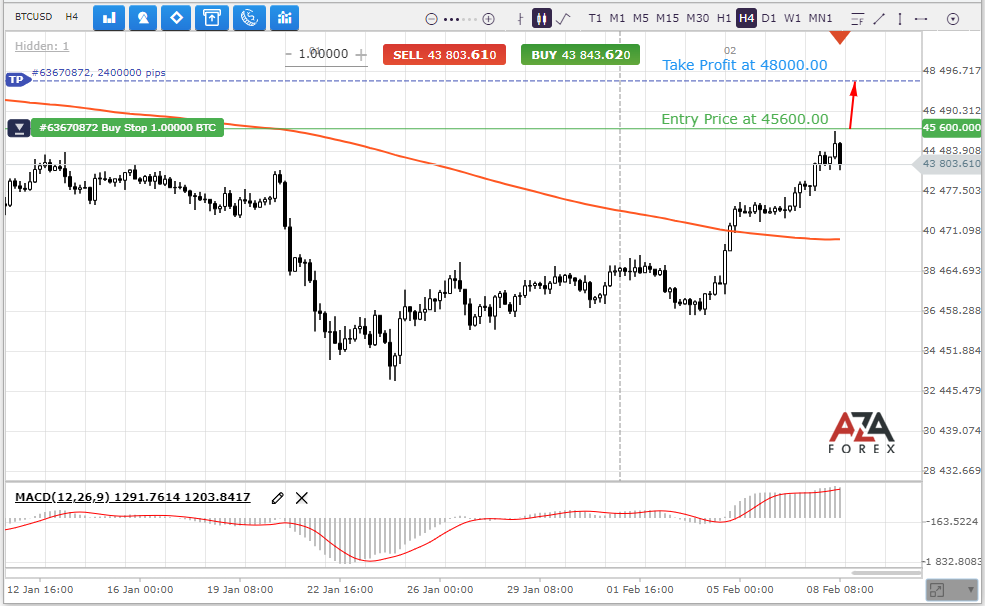Viewport: 985px width, 606px height.
Task: Zoom in the chart with plus icon
Action: (488, 19)
